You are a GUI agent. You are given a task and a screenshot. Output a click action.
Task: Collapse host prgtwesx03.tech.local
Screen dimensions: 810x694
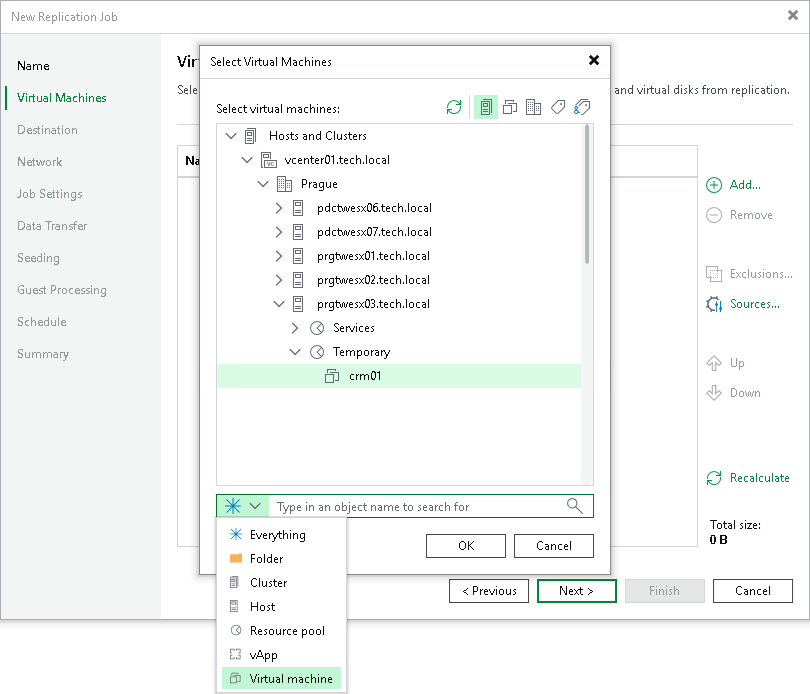coord(279,304)
